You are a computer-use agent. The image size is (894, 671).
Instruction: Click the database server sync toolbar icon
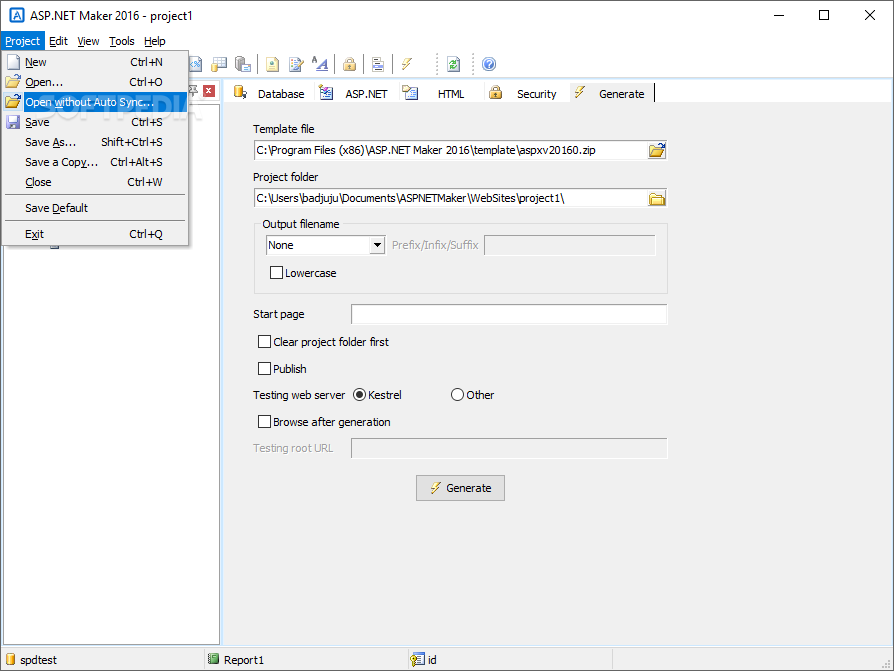[243, 64]
